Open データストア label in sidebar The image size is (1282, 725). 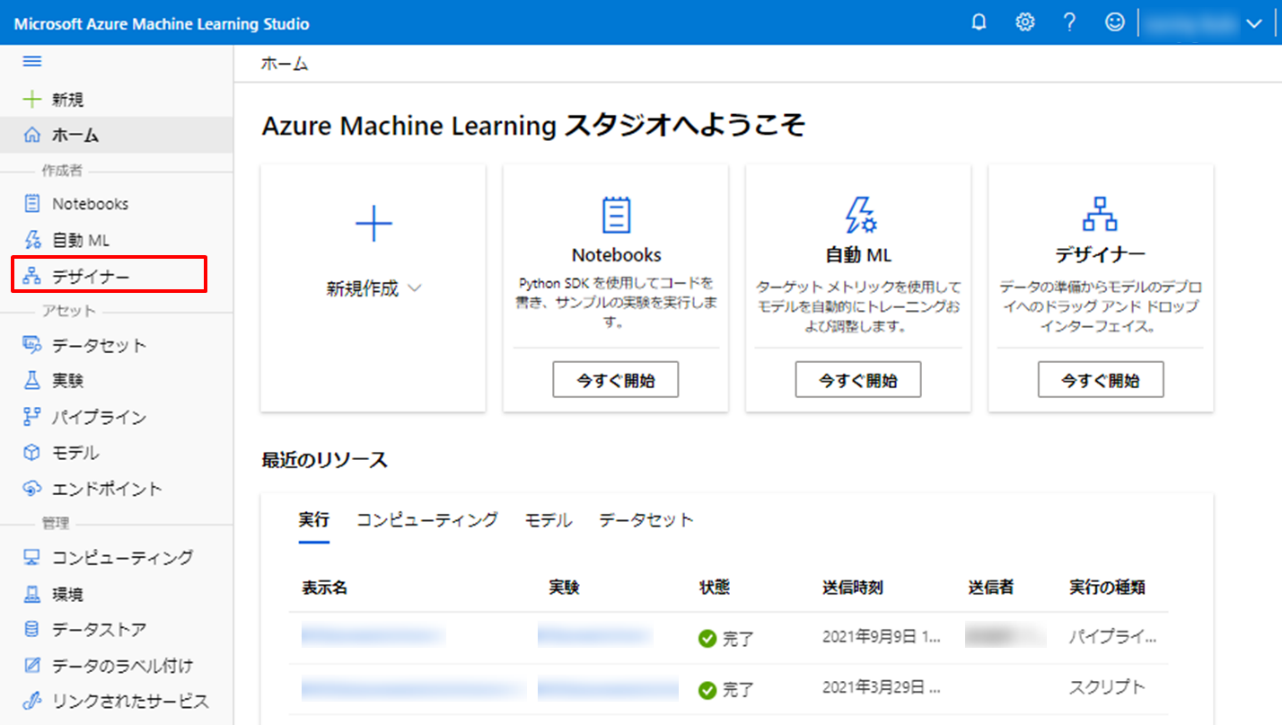[x=99, y=630]
